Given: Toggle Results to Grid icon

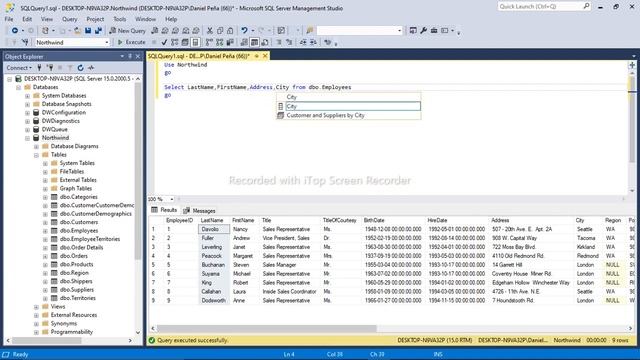Looking at the screenshot, I should click(x=254, y=42).
